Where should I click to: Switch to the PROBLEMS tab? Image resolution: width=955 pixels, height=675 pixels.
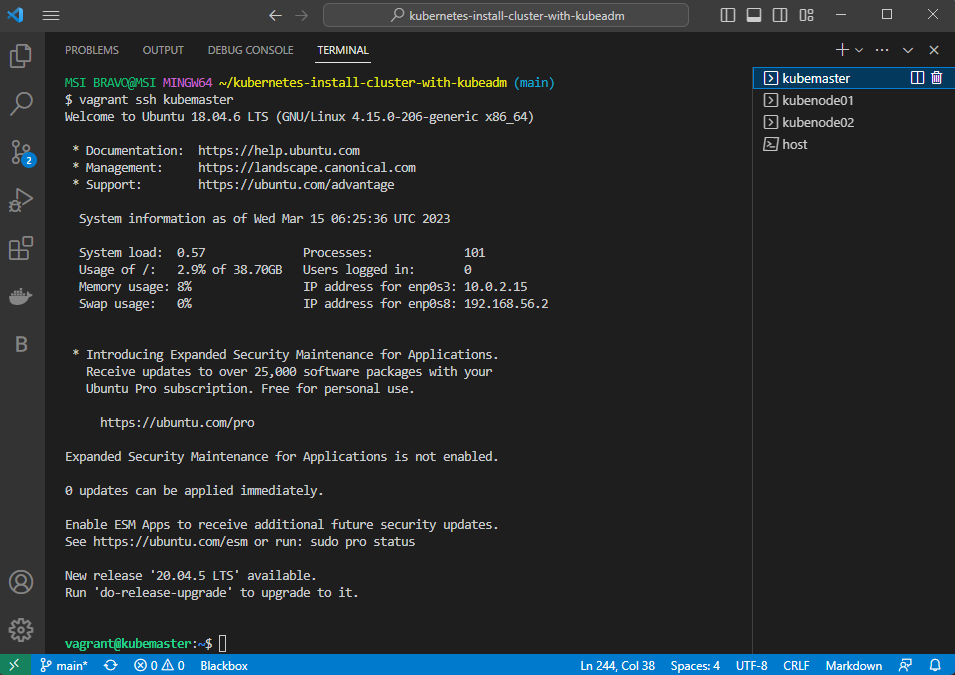pyautogui.click(x=92, y=50)
